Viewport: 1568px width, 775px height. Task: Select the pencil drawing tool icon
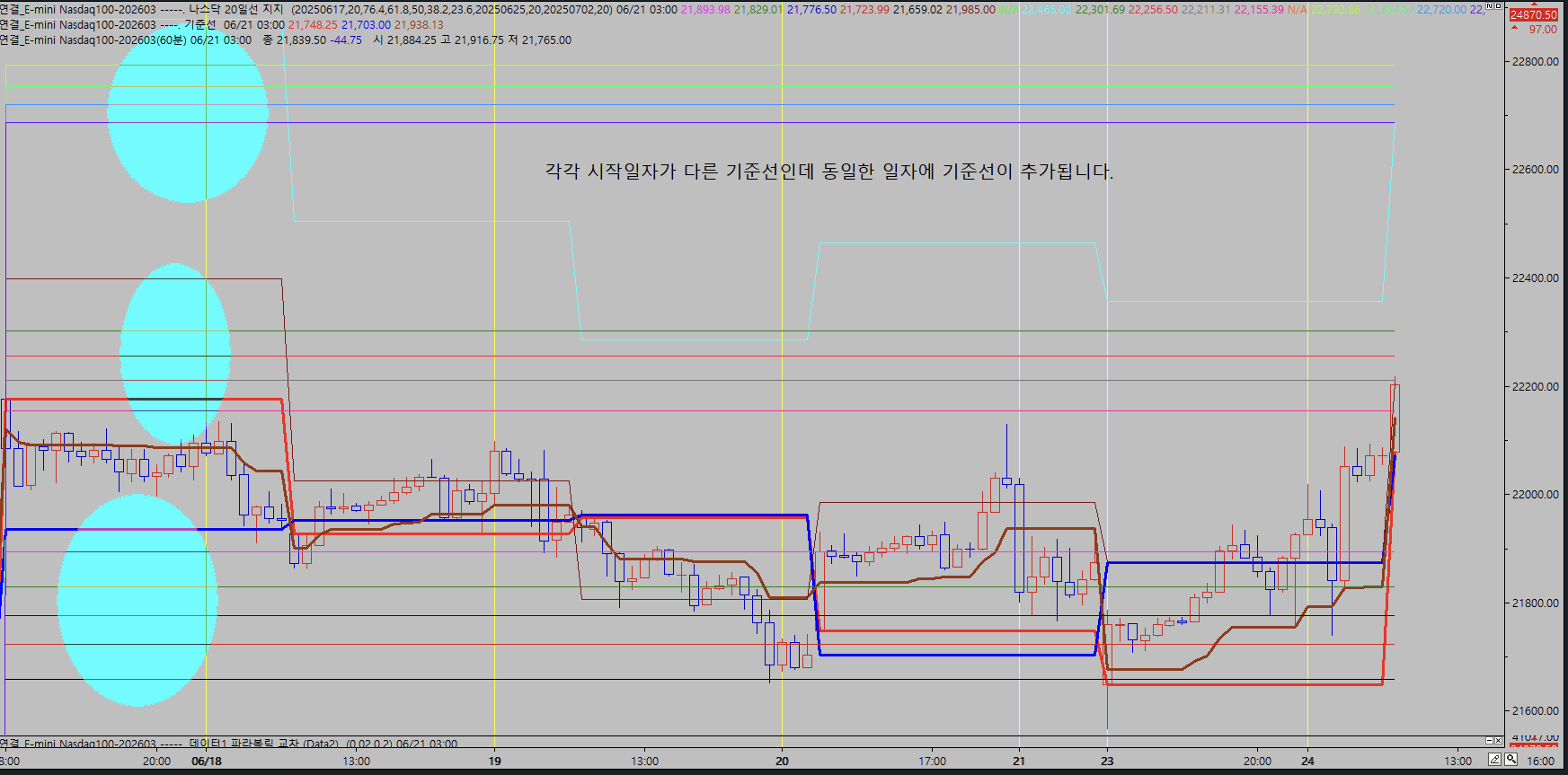1494,760
